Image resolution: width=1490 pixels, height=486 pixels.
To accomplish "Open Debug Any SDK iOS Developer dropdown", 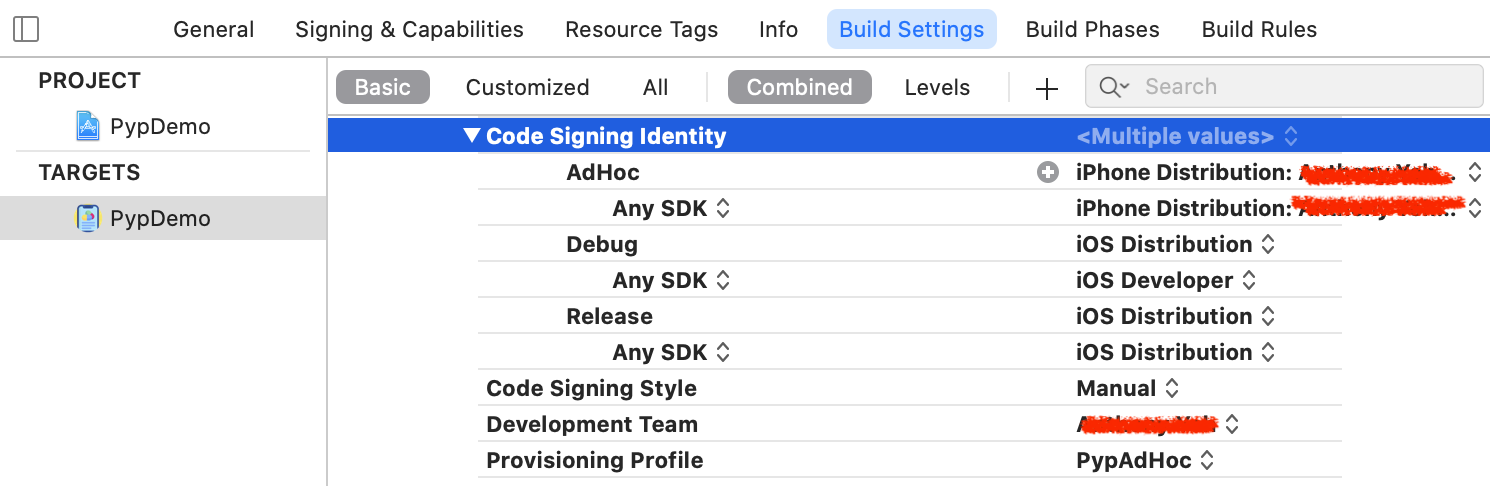I will [x=1165, y=280].
